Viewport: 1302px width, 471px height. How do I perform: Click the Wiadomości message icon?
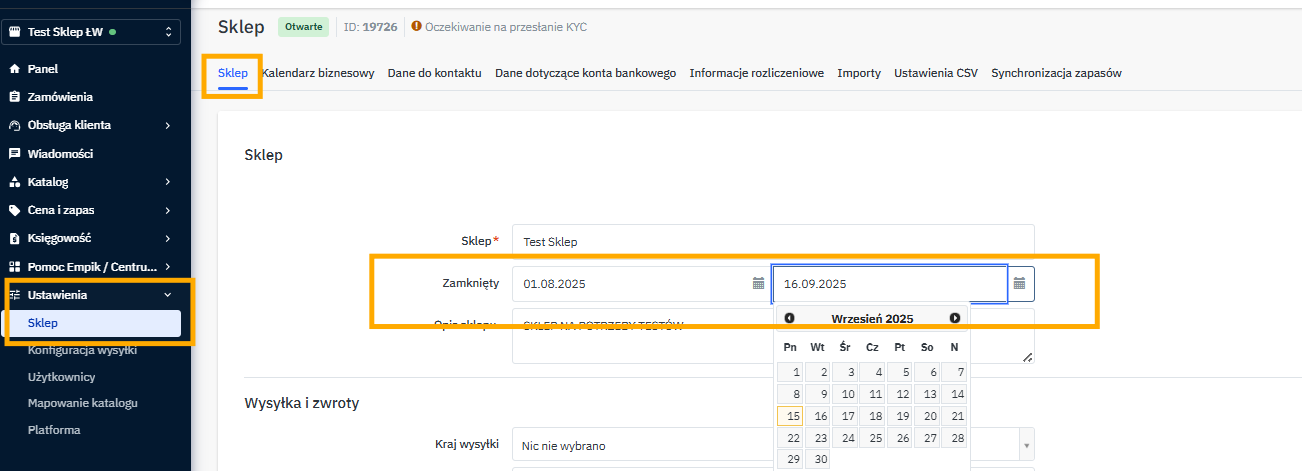coord(14,154)
